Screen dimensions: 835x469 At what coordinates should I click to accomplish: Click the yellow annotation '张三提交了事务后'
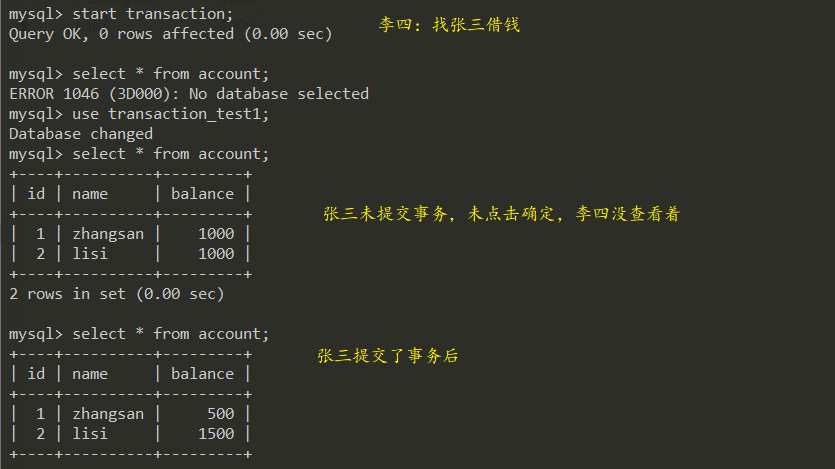(x=388, y=356)
